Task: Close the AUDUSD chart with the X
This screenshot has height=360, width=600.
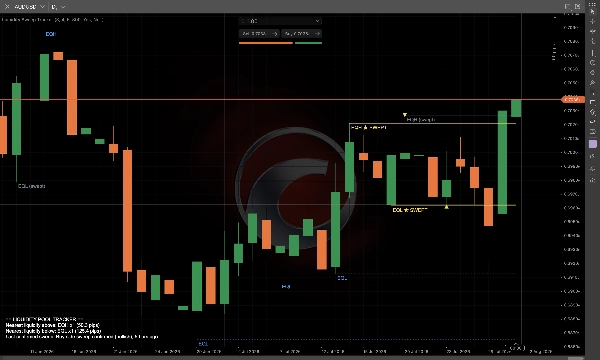Action: click(7, 7)
